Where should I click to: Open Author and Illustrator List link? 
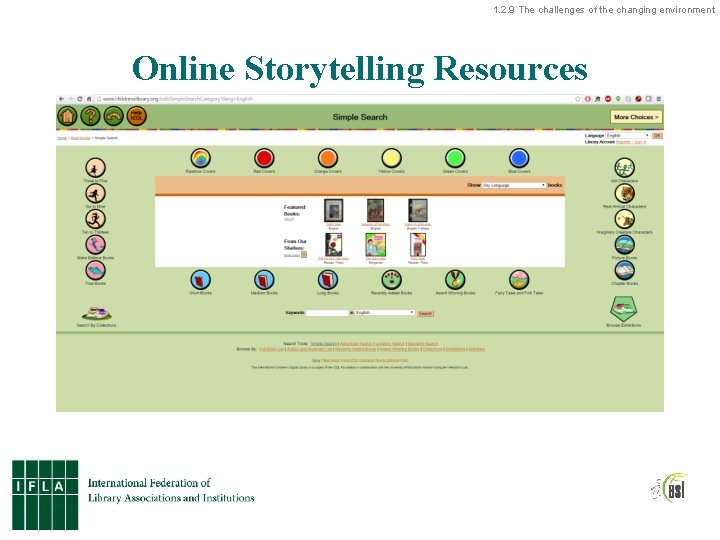coord(309,349)
